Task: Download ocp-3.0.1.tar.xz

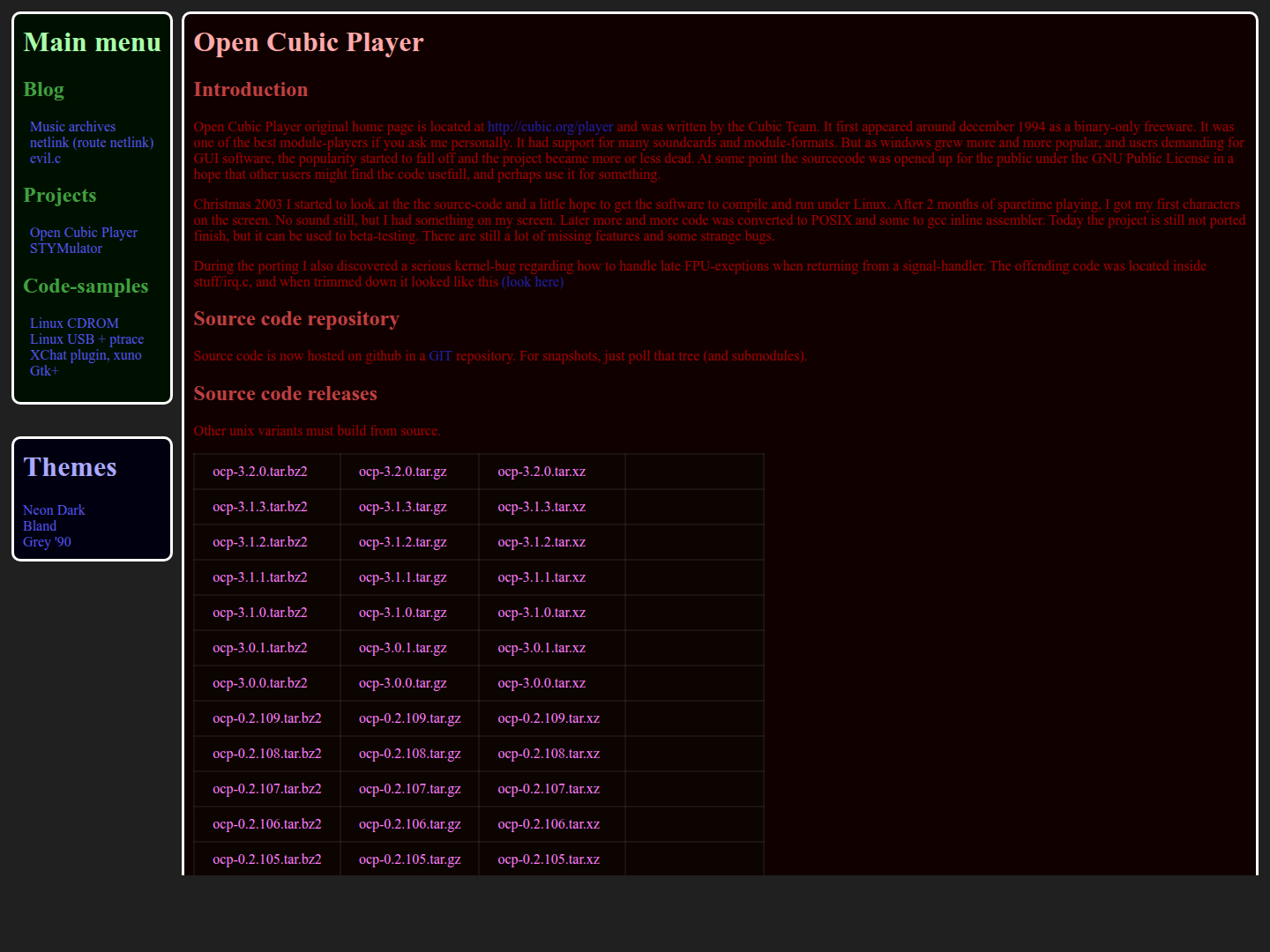Action: pyautogui.click(x=542, y=648)
